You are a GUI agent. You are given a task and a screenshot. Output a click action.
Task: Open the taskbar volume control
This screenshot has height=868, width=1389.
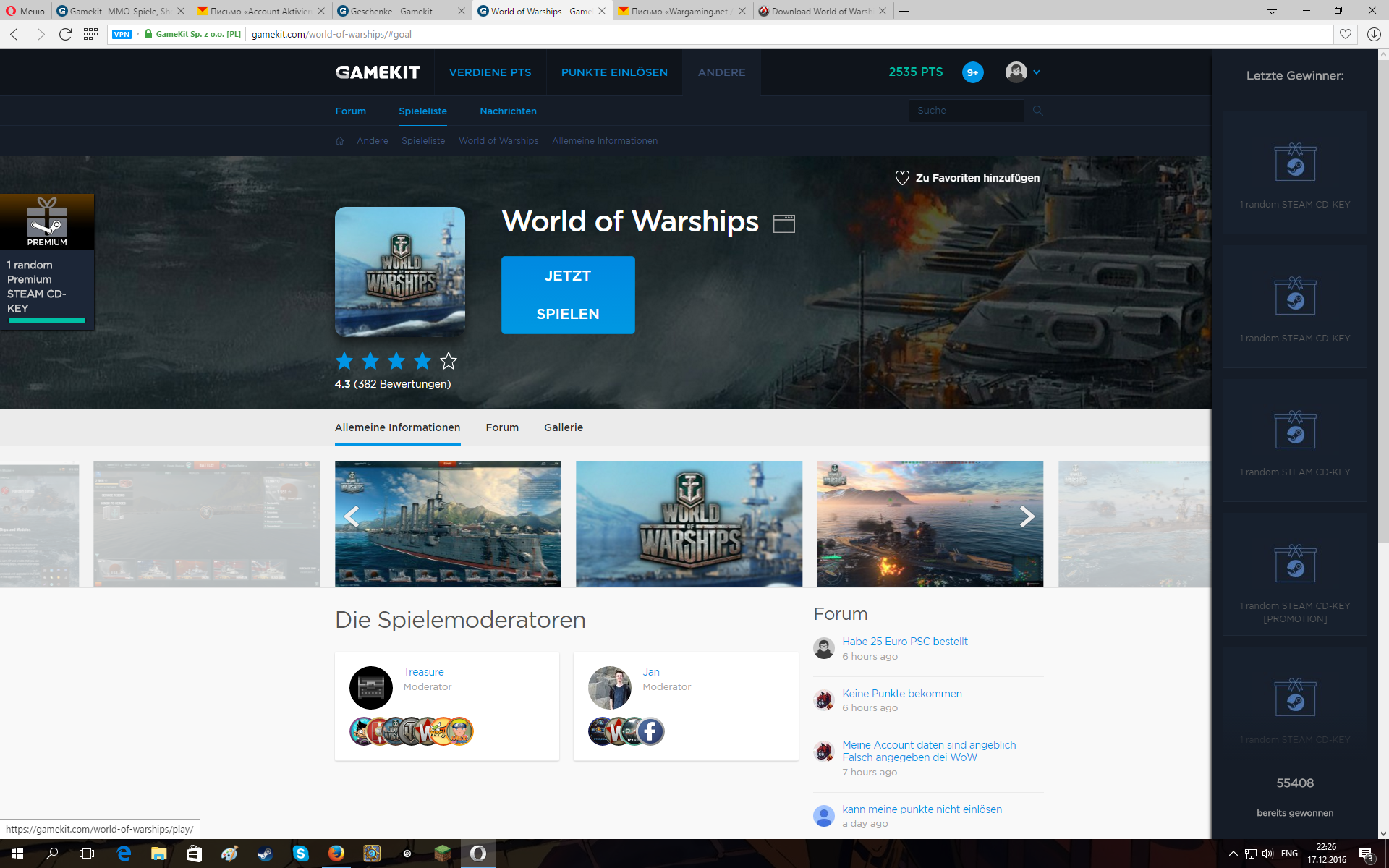tap(1267, 854)
